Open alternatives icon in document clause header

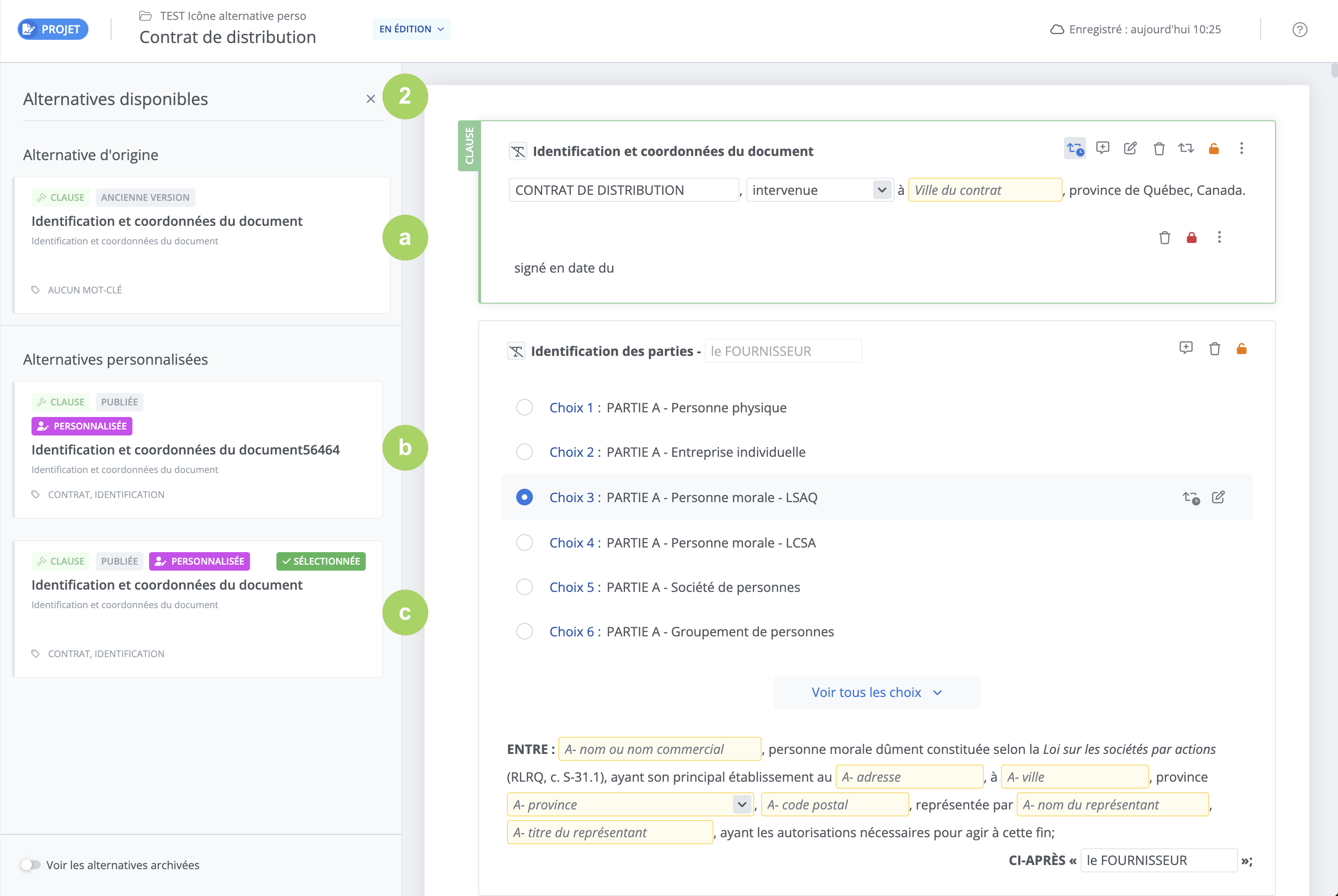click(x=1075, y=149)
